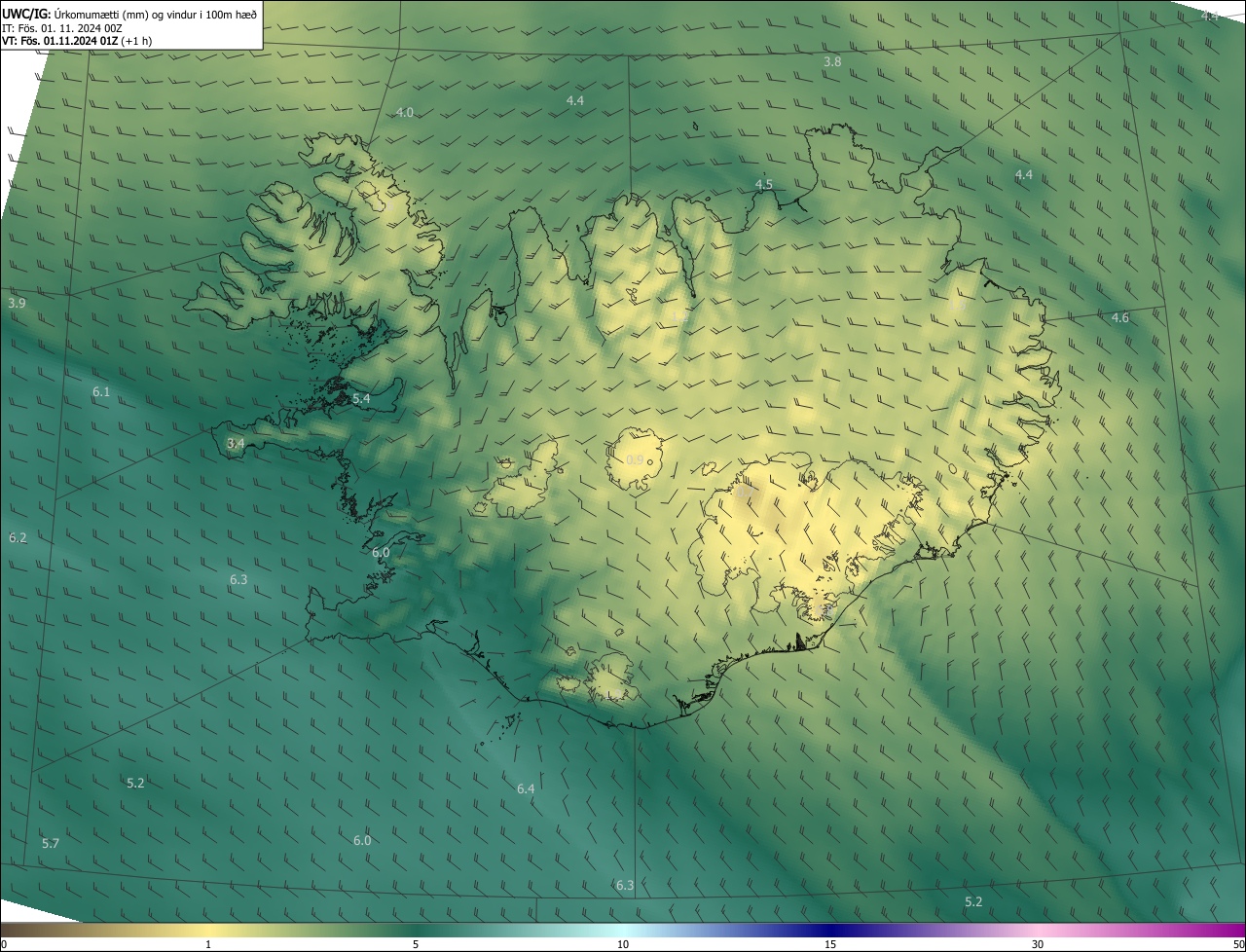The image size is (1246, 952).
Task: Click the map value 6.1
Action: click(x=101, y=391)
